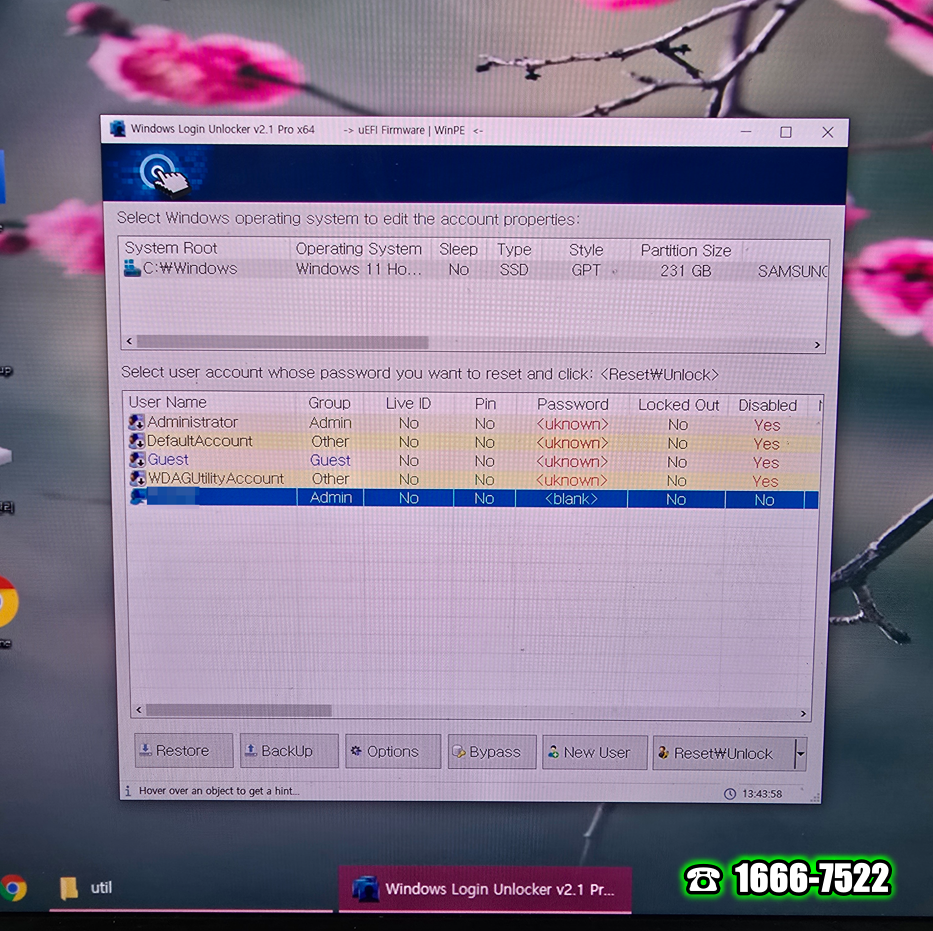Click the C:\Windows drive icon
This screenshot has height=931, width=933.
pos(132,268)
